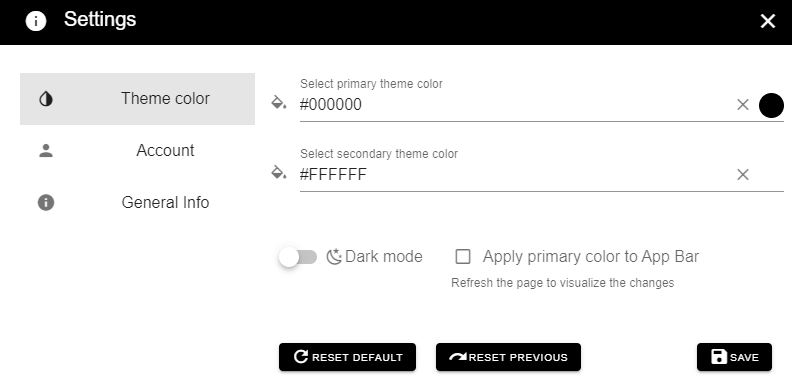This screenshot has width=792, height=385.
Task: Click the info icon beside Settings title
Action: (36, 22)
